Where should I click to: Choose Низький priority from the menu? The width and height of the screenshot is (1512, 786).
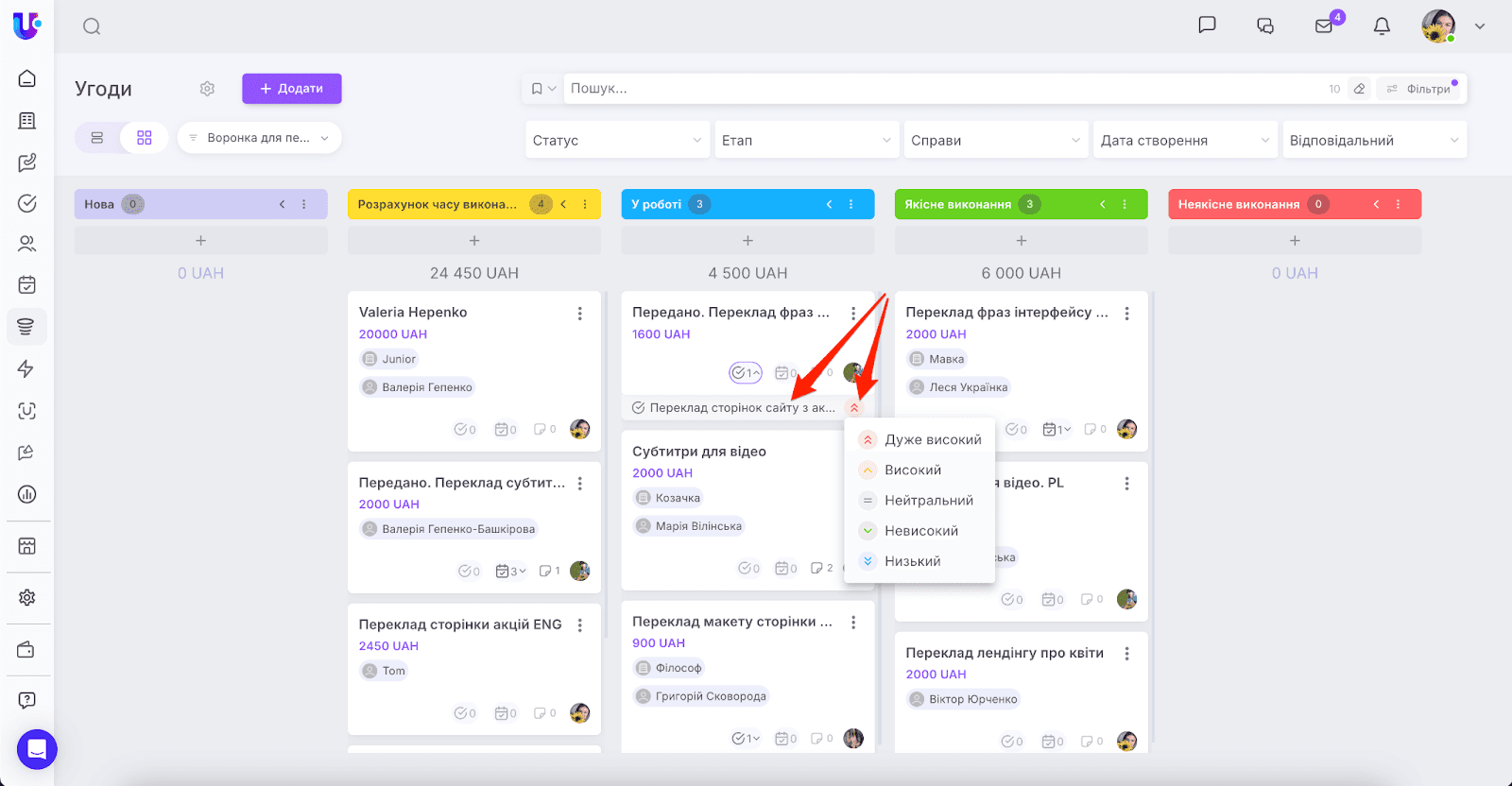coord(912,561)
